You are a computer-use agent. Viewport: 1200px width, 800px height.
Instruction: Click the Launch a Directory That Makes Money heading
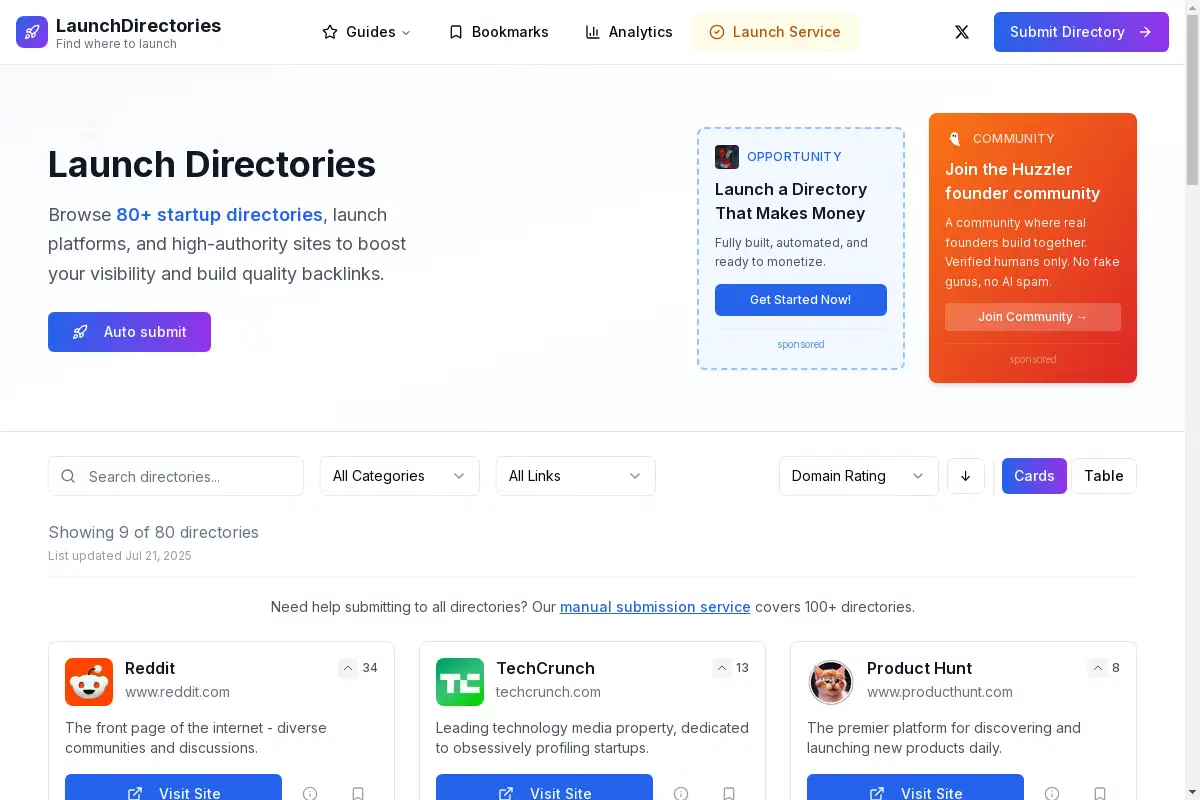(790, 201)
